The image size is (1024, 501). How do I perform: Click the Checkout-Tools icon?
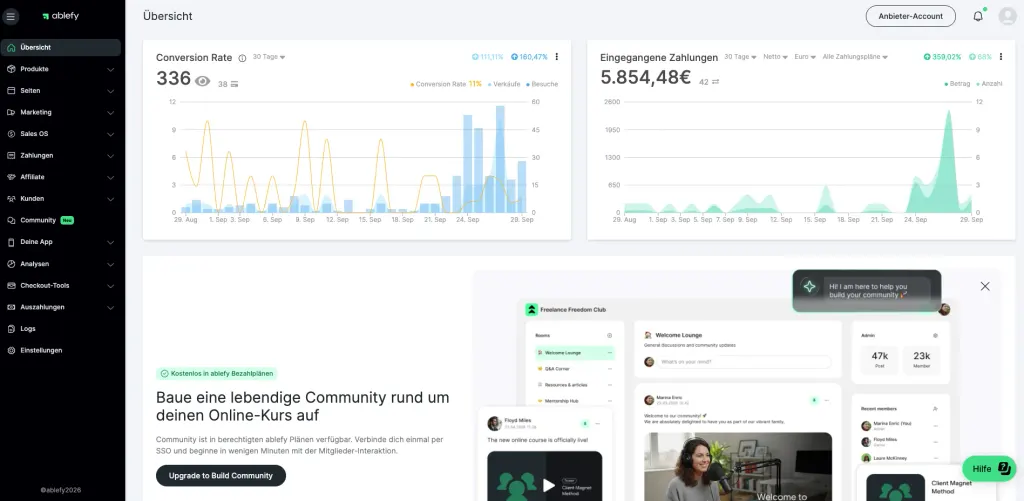[x=11, y=285]
